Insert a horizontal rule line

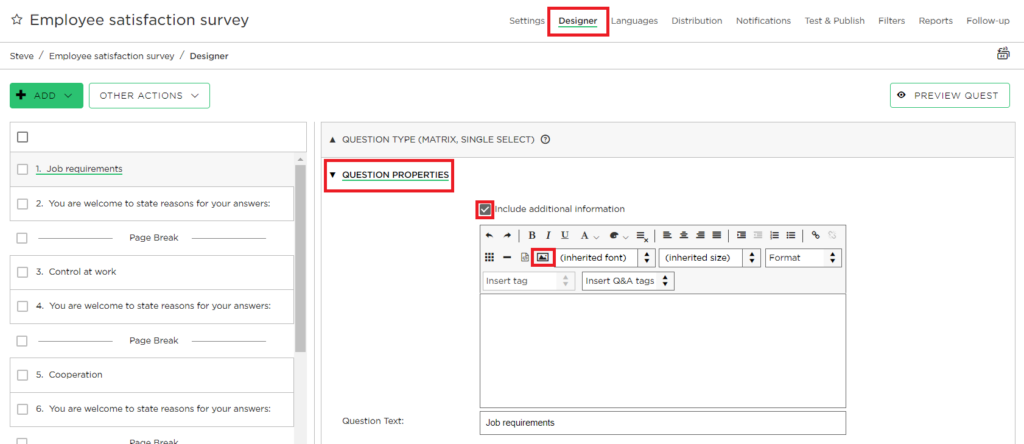(x=507, y=257)
